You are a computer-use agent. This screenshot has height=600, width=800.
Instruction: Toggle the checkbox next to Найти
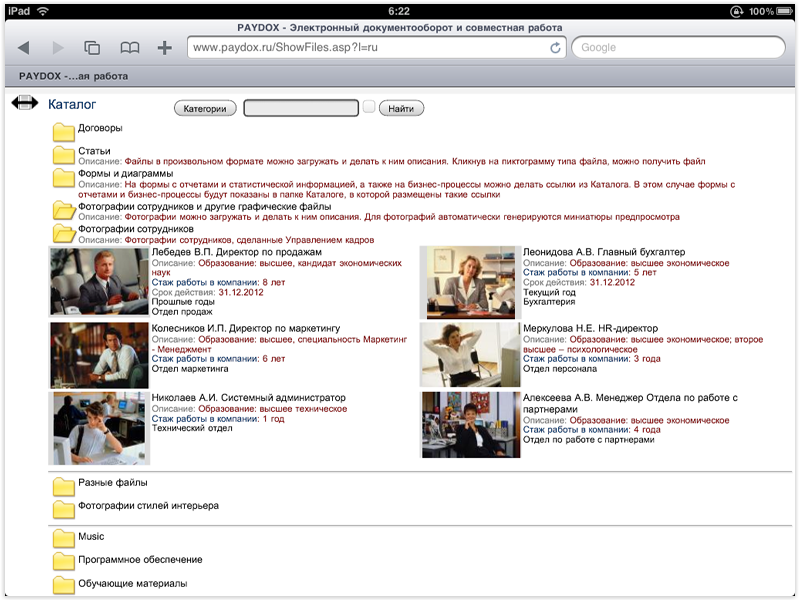click(x=369, y=106)
